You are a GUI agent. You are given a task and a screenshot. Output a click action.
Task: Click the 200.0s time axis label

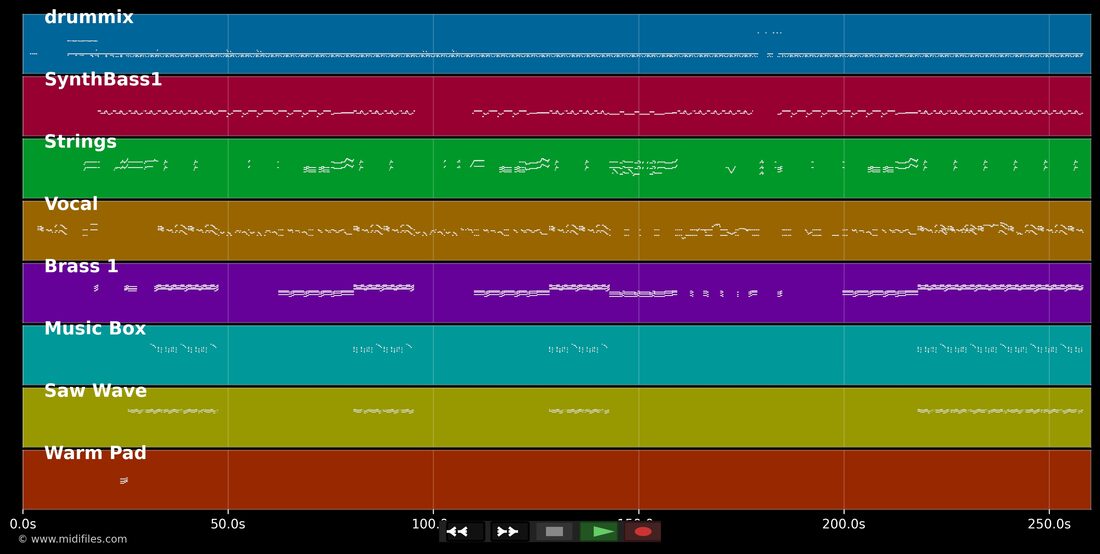pyautogui.click(x=844, y=525)
